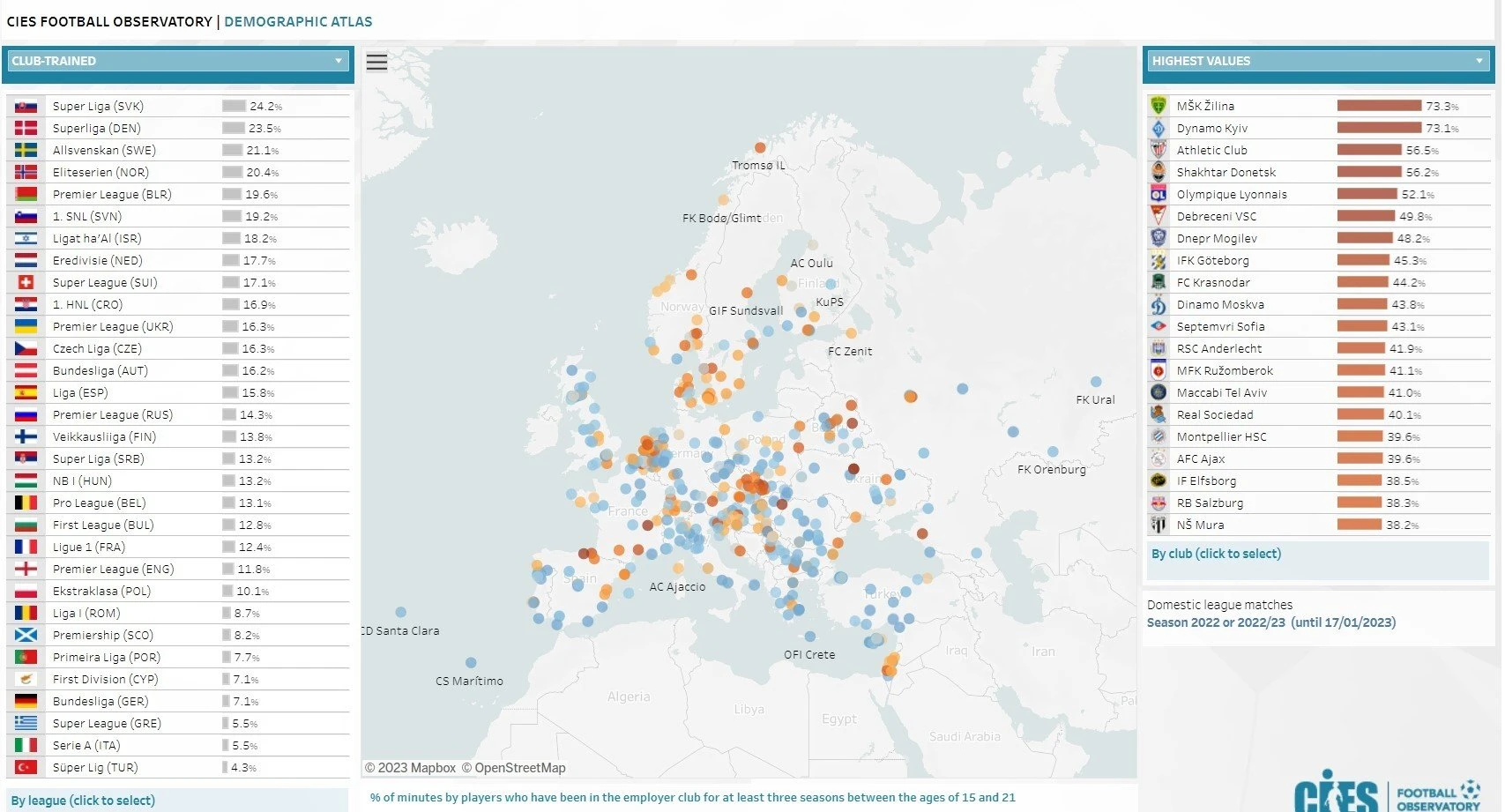1505x812 pixels.
Task: Open the 2023 Mapbox attribution link
Action: (x=412, y=767)
